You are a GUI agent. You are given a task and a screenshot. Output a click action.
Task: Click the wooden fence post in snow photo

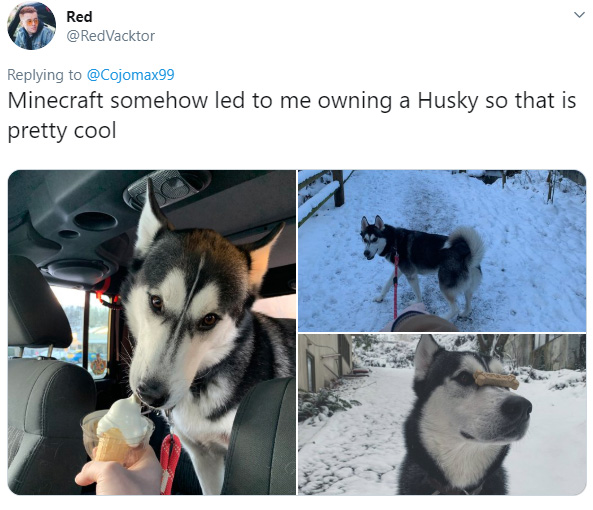[x=338, y=188]
